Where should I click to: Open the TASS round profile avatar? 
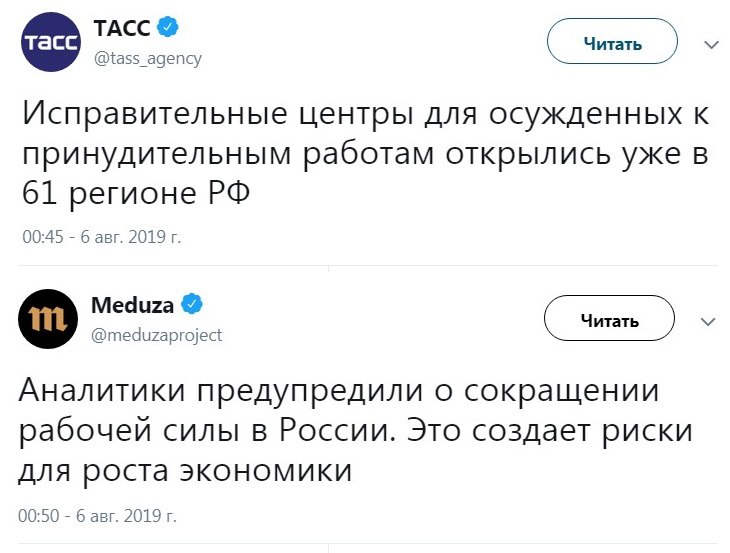click(x=51, y=42)
